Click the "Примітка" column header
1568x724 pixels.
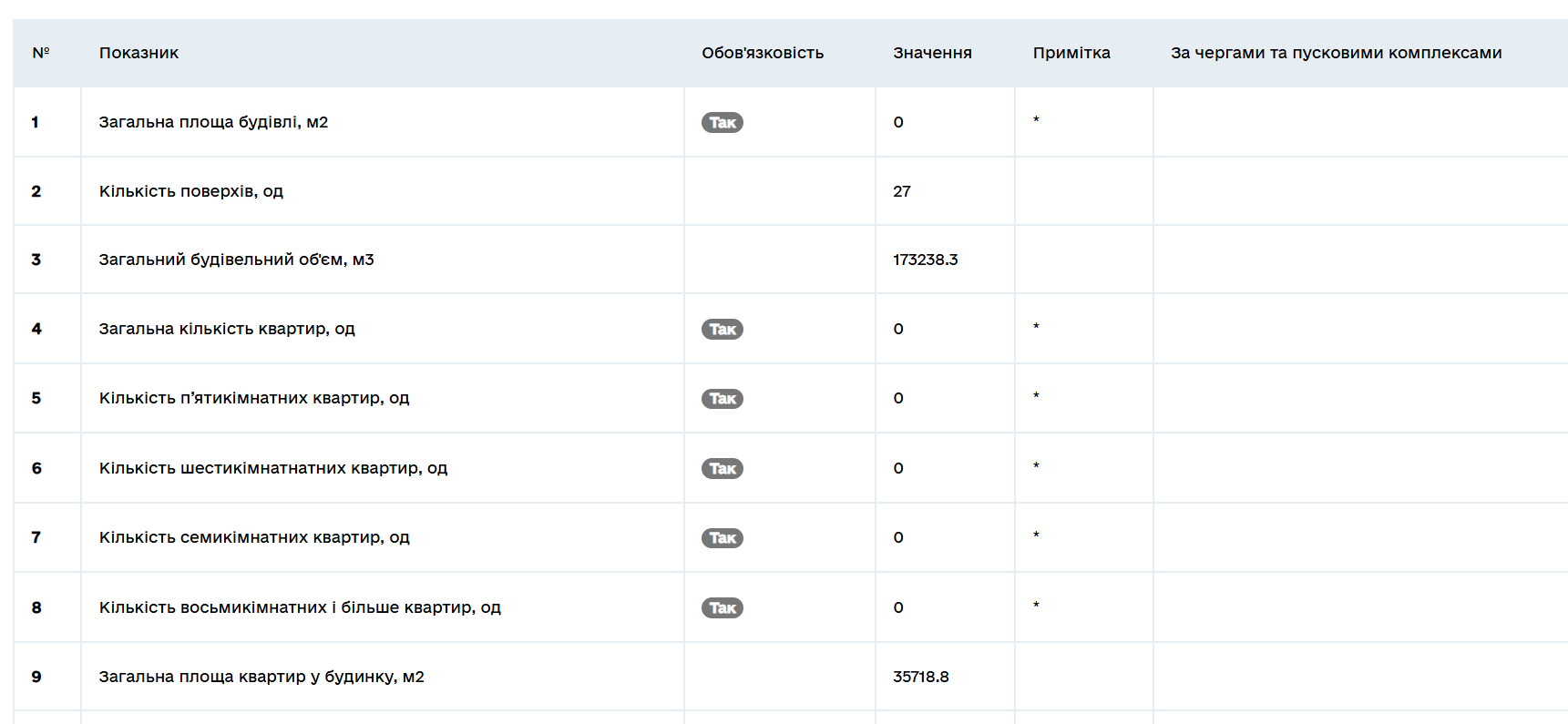1071,53
